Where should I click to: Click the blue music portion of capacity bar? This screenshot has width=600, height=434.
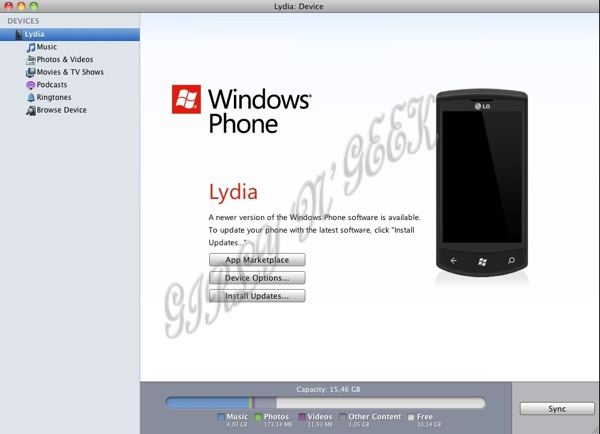coord(207,403)
